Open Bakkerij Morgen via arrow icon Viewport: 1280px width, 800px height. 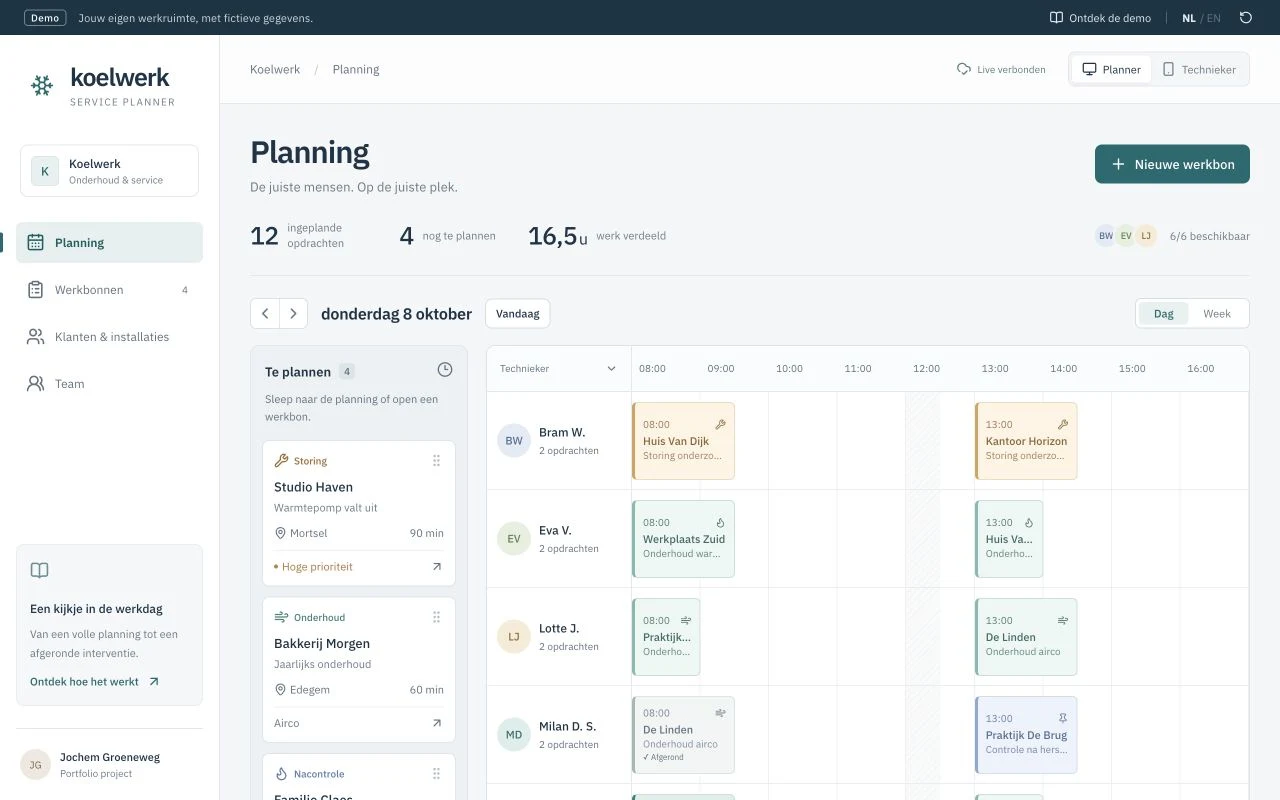(x=436, y=723)
